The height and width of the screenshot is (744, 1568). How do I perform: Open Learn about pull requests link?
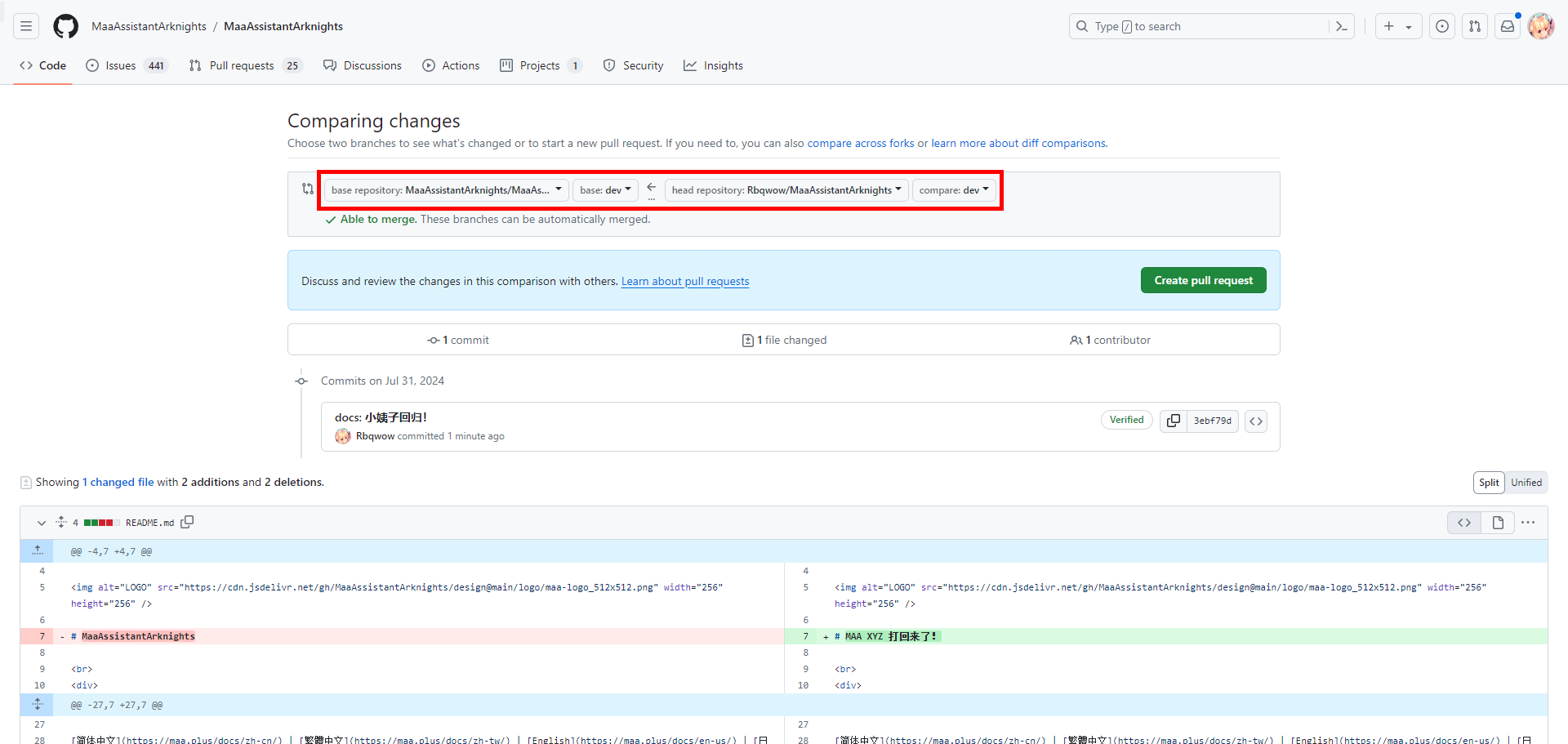pos(685,281)
